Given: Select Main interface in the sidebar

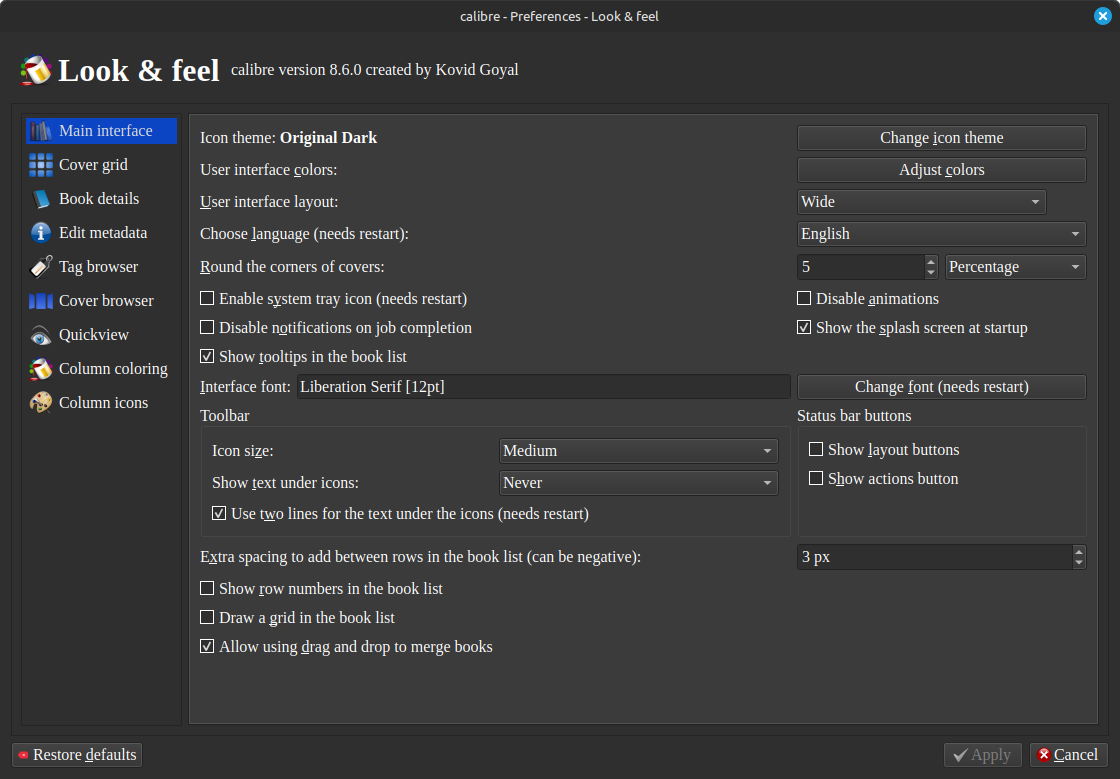Looking at the screenshot, I should [x=105, y=131].
